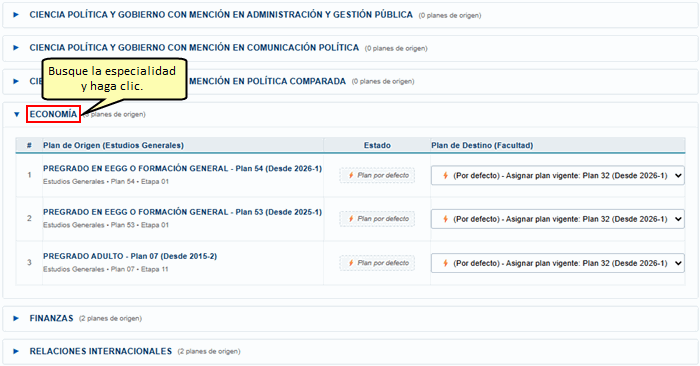Click lightning icon inside first destination dropdown
Screen dimensions: 700x366
(x=445, y=175)
